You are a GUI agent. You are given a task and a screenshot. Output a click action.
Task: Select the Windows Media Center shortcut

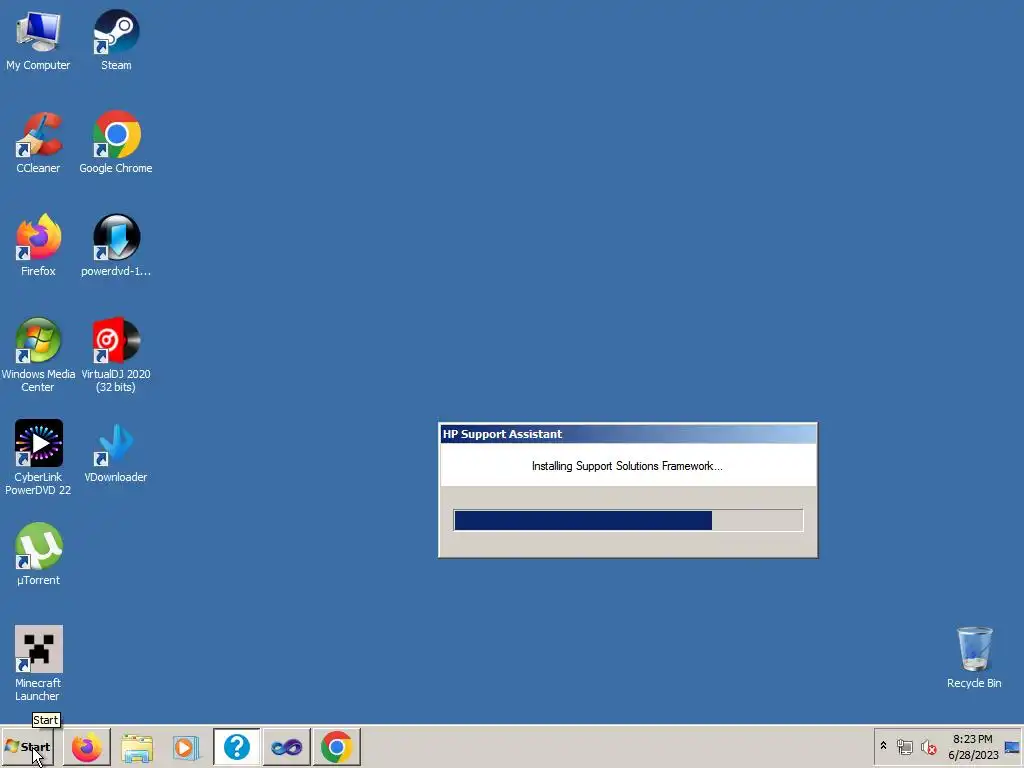38,355
